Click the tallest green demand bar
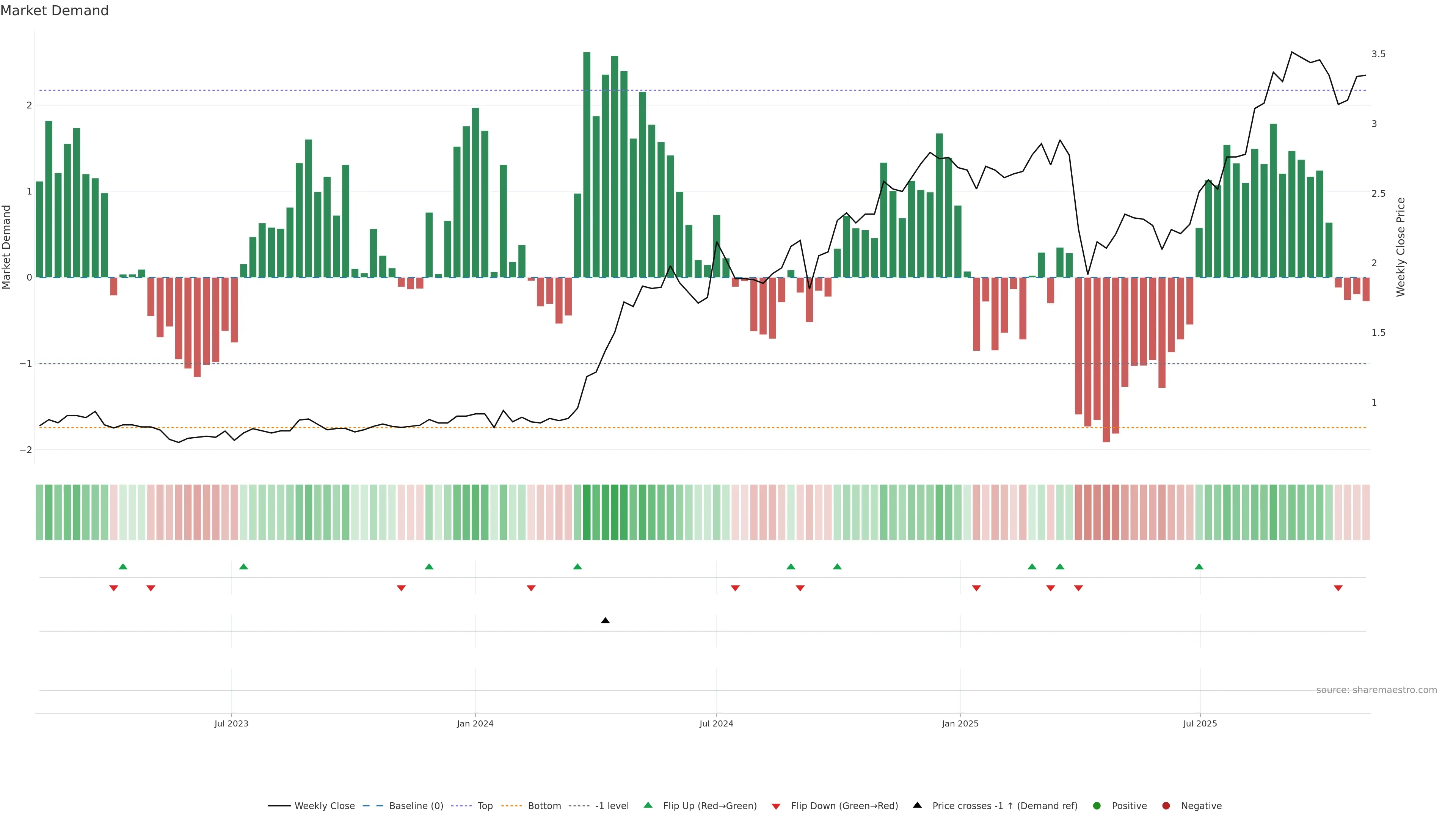The image size is (1456, 819). 587,164
